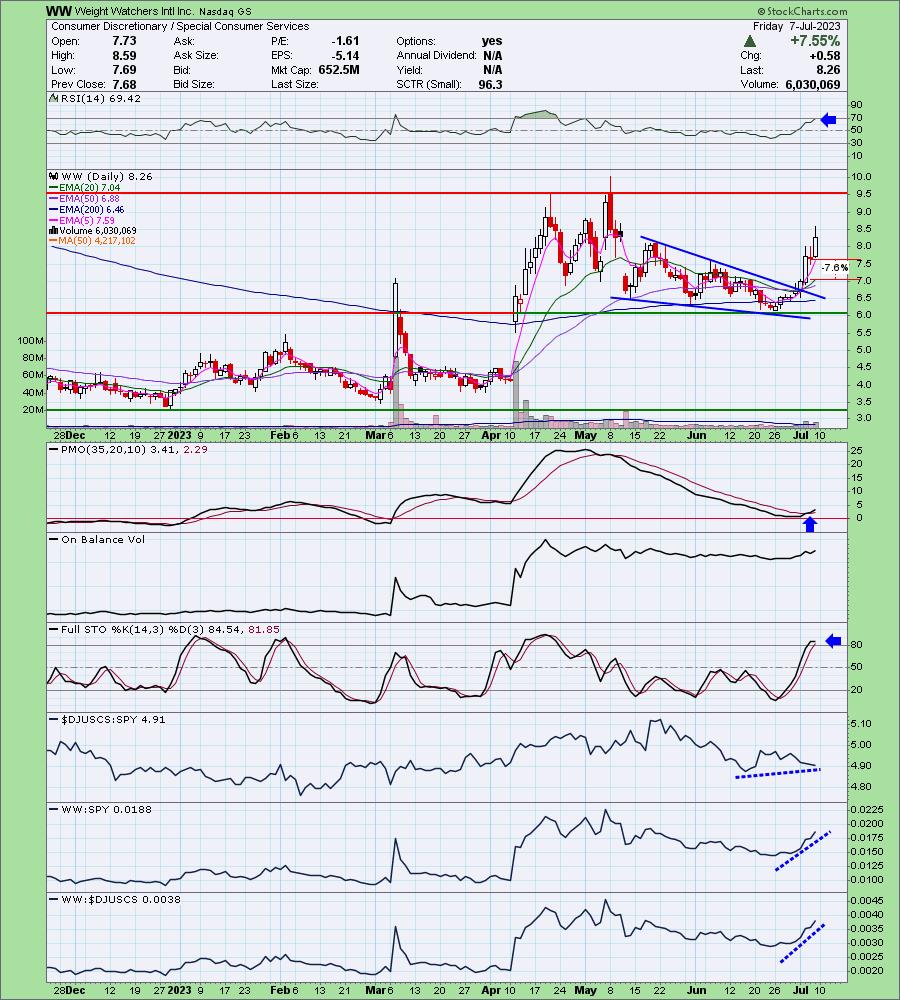
Task: Click the Chg value +0.58
Action: tap(825, 55)
